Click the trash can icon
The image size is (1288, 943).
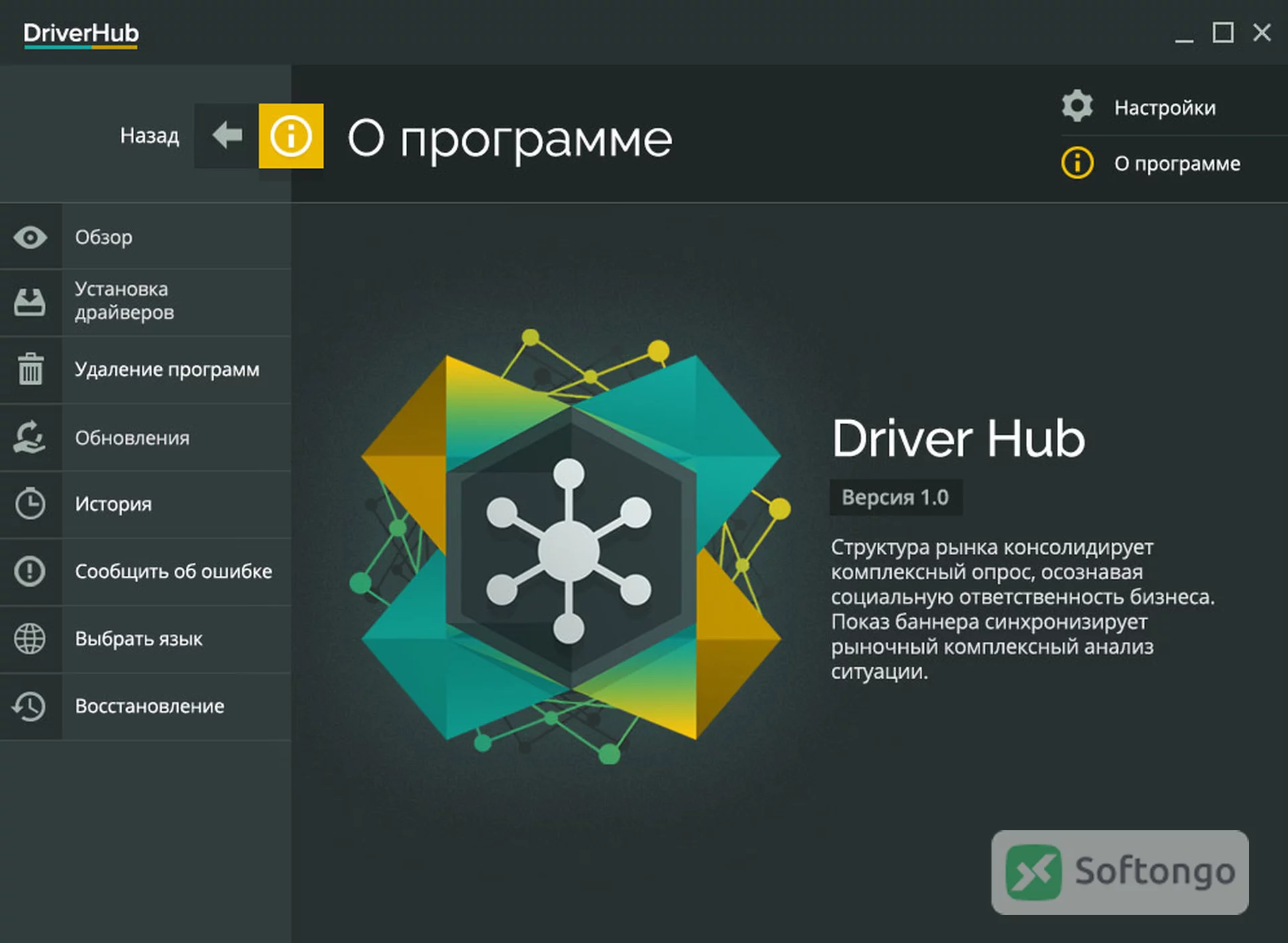point(30,369)
